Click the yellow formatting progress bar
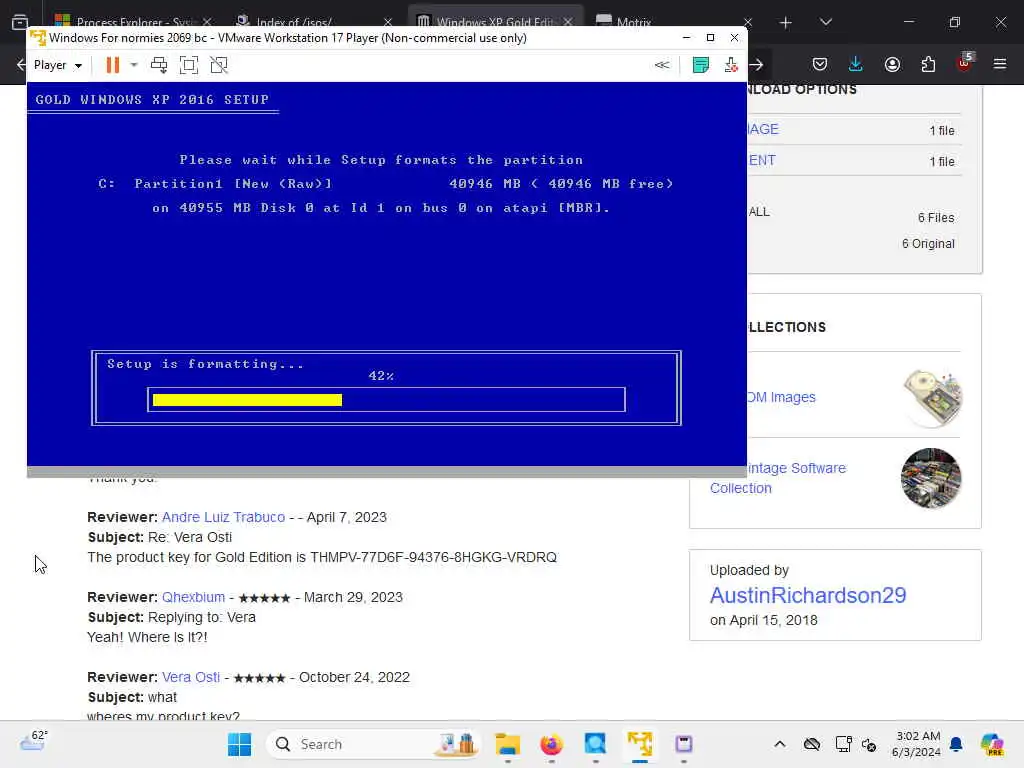This screenshot has height=768, width=1024. coord(248,400)
